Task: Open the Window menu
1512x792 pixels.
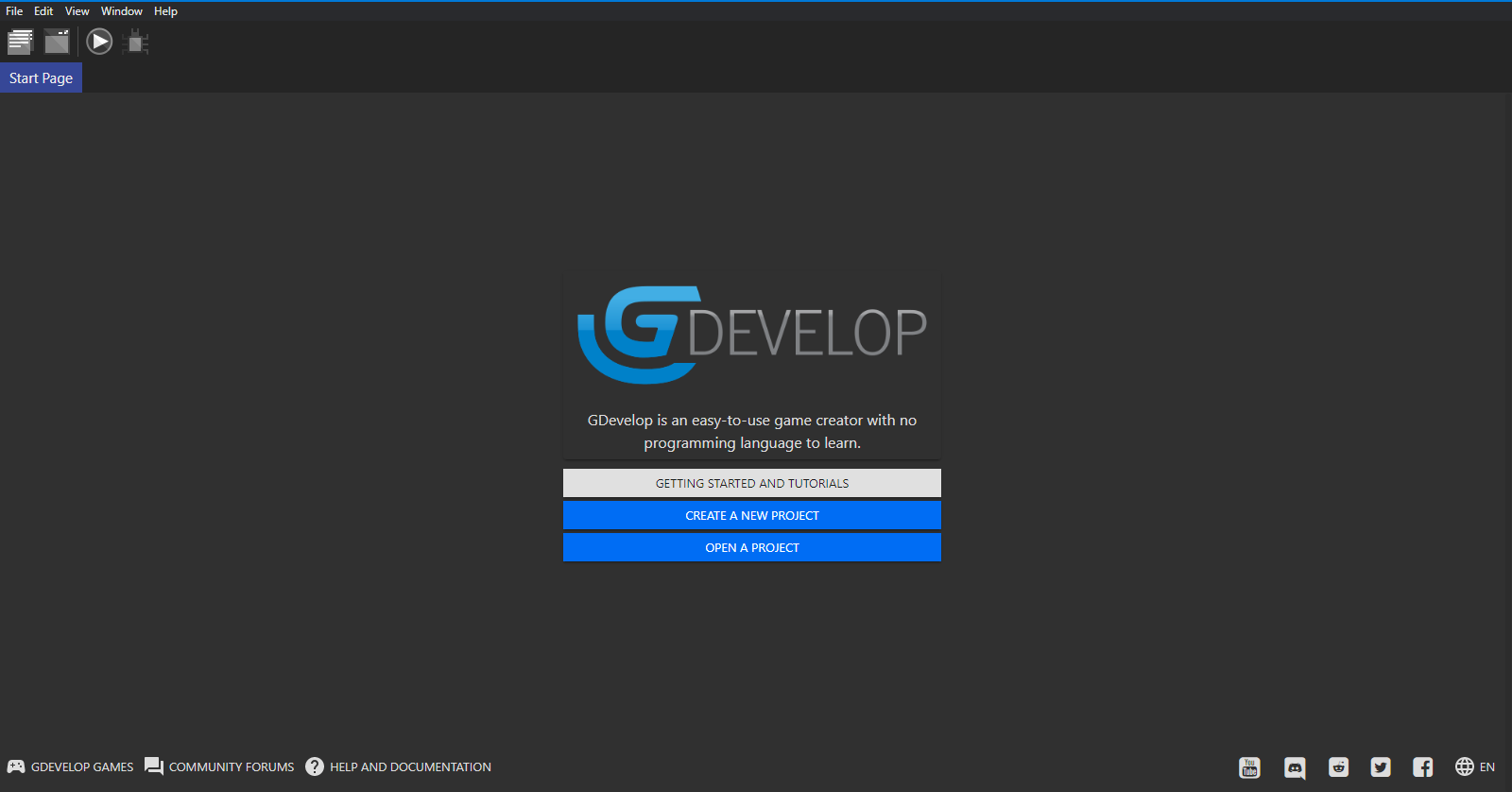Action: coord(122,11)
